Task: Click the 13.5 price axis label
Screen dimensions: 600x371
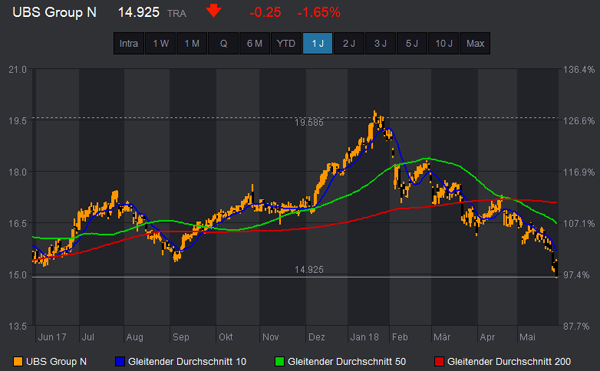Action: point(18,326)
